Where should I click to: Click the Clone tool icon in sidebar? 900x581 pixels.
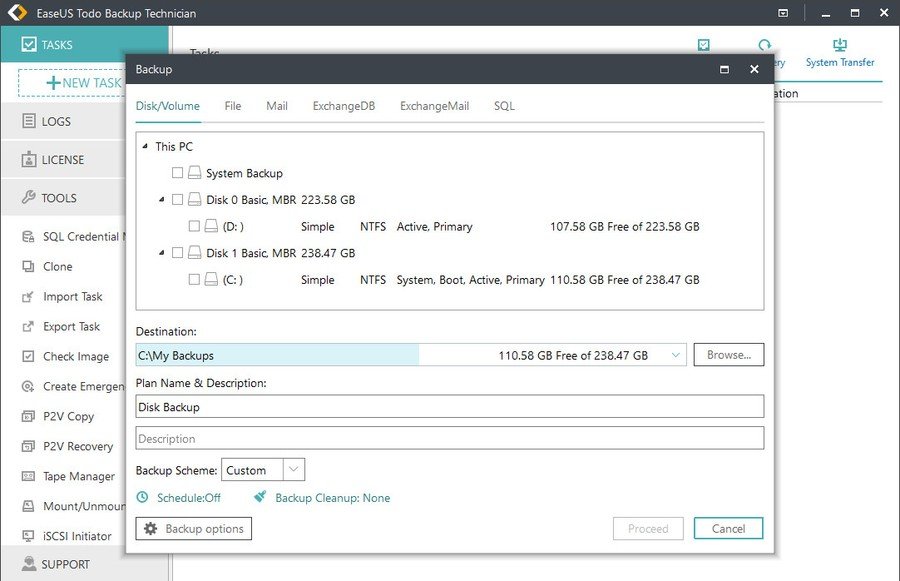28,267
